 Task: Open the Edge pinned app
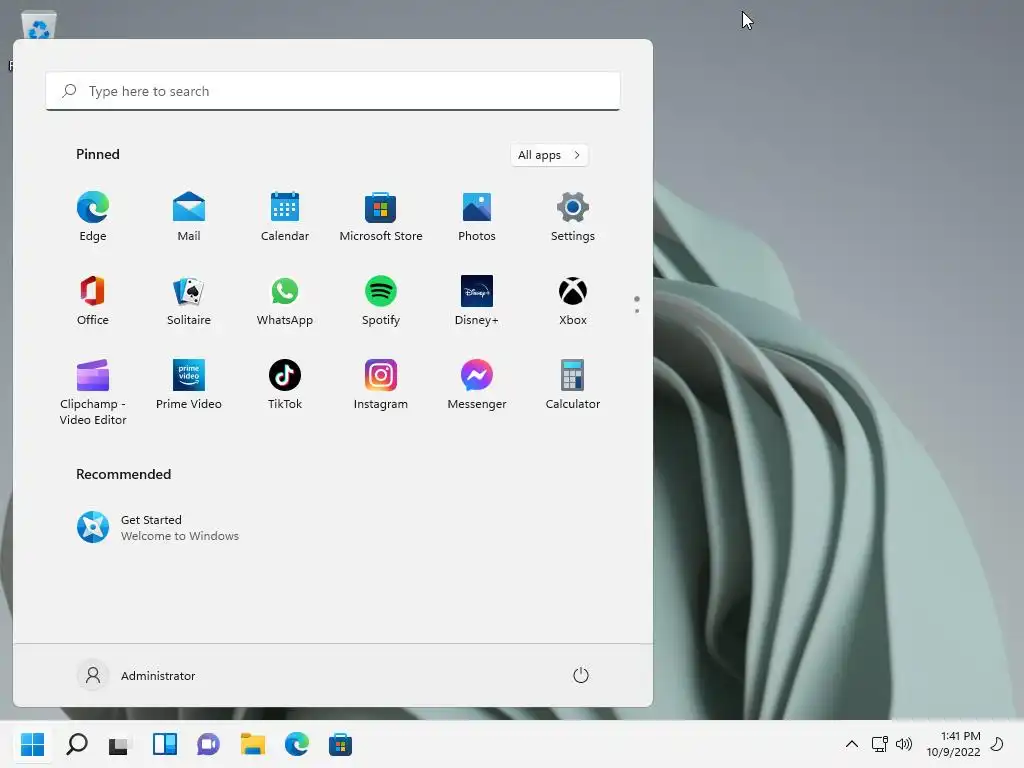[93, 216]
